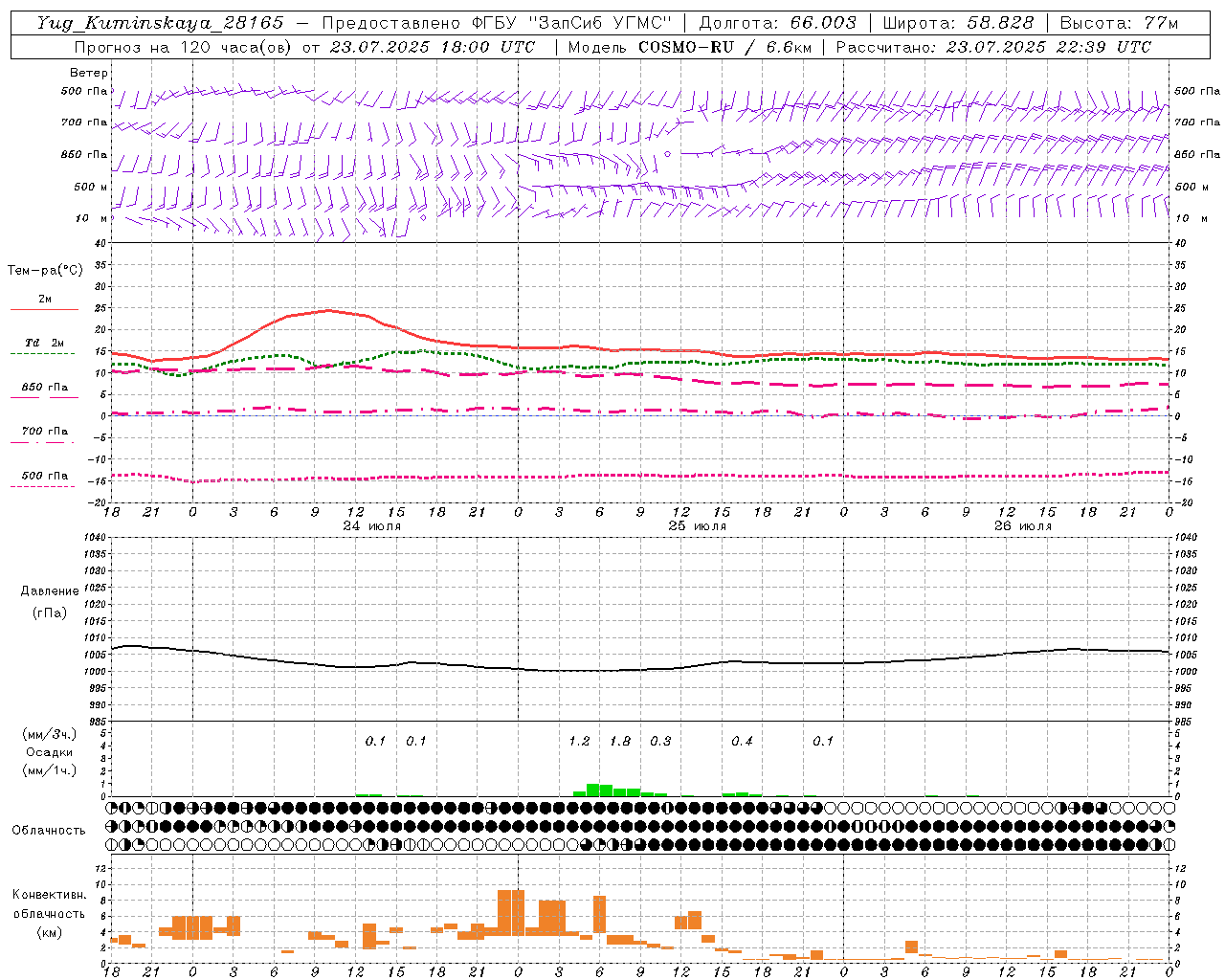Image resolution: width=1225 pixels, height=980 pixels.
Task: Click the Облачность row label
Action: [49, 831]
